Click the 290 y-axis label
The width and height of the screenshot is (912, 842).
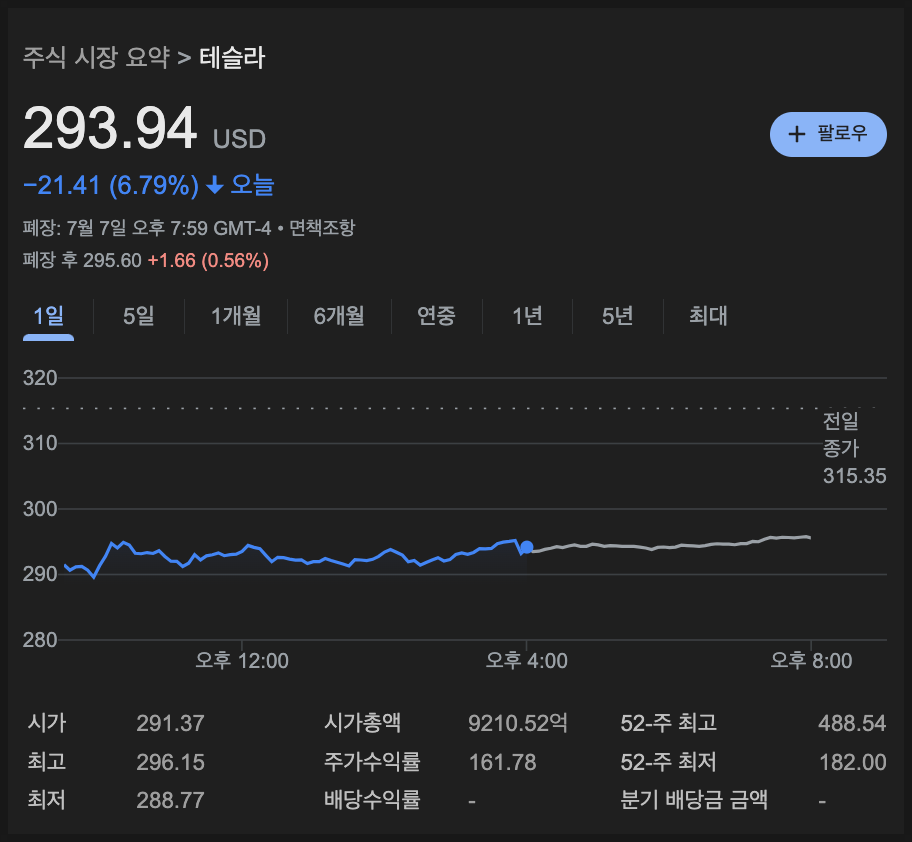tap(40, 575)
